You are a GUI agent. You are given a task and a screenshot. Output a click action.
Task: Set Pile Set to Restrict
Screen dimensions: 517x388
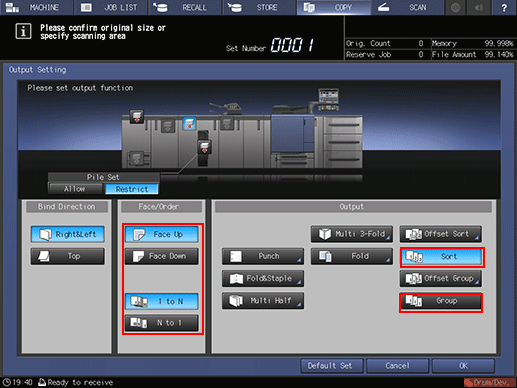tap(132, 189)
